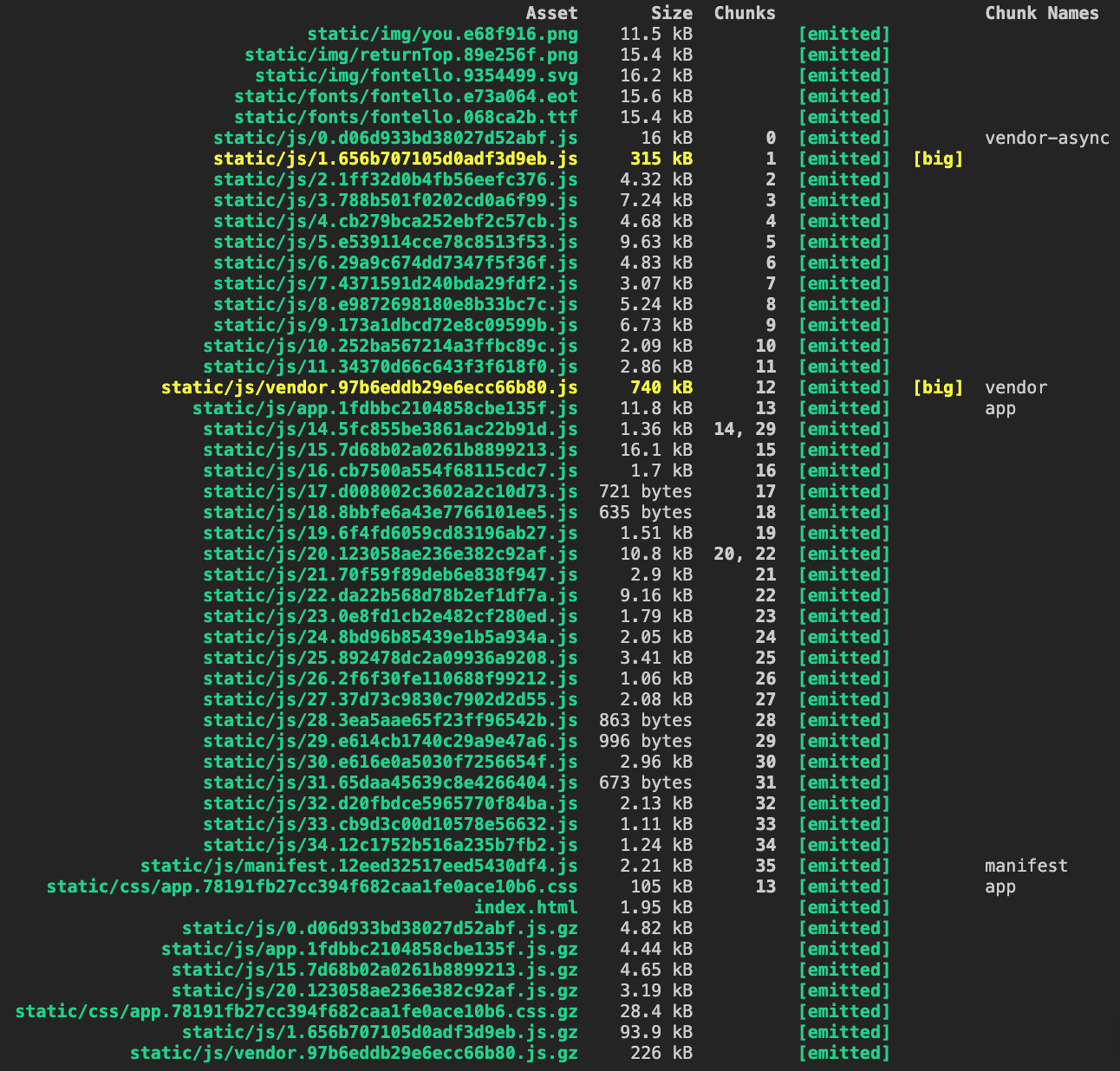The width and height of the screenshot is (1120, 1071).
Task: Click the index.html asset entry
Action: coord(525,907)
